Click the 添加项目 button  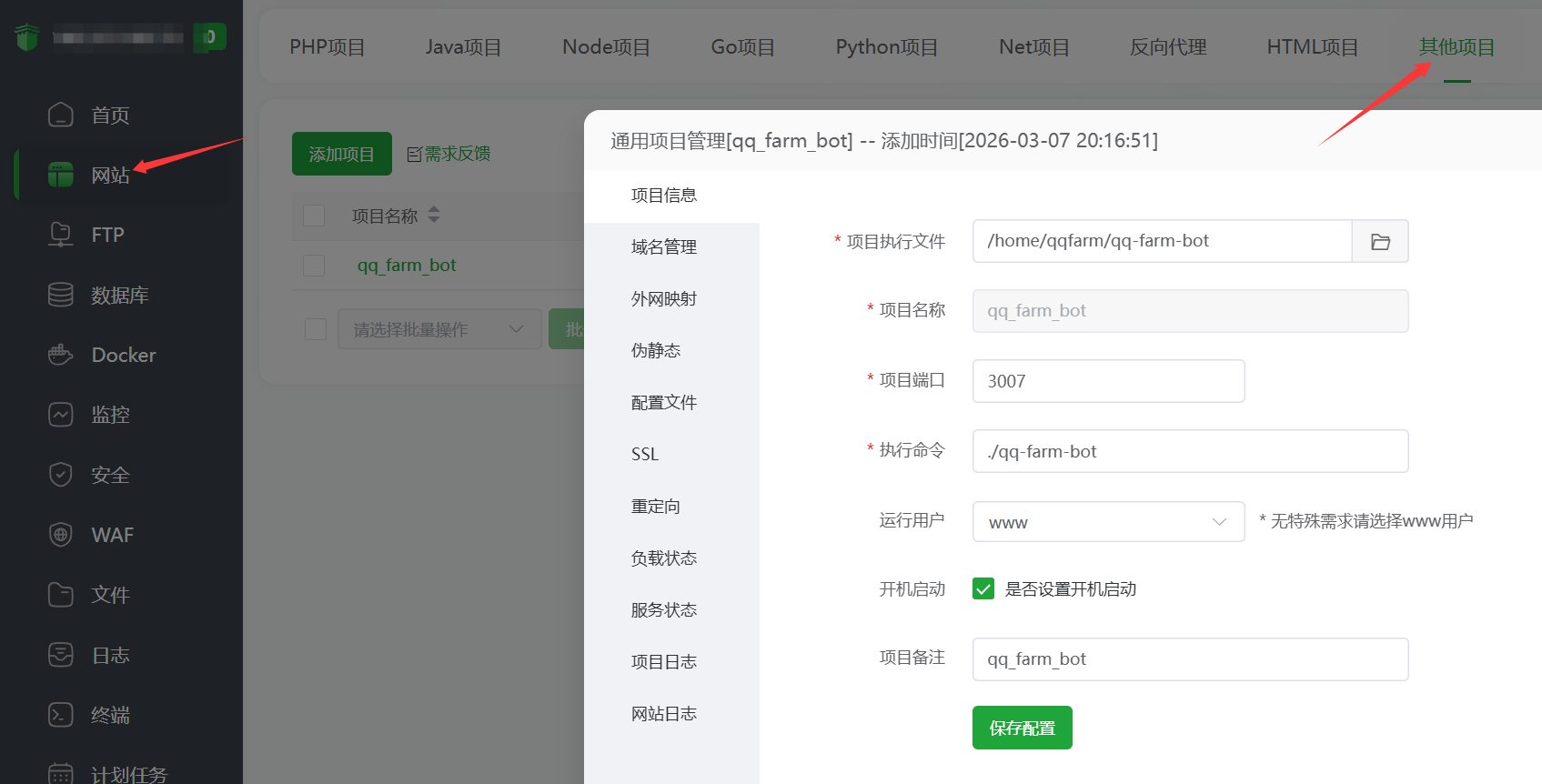341,154
